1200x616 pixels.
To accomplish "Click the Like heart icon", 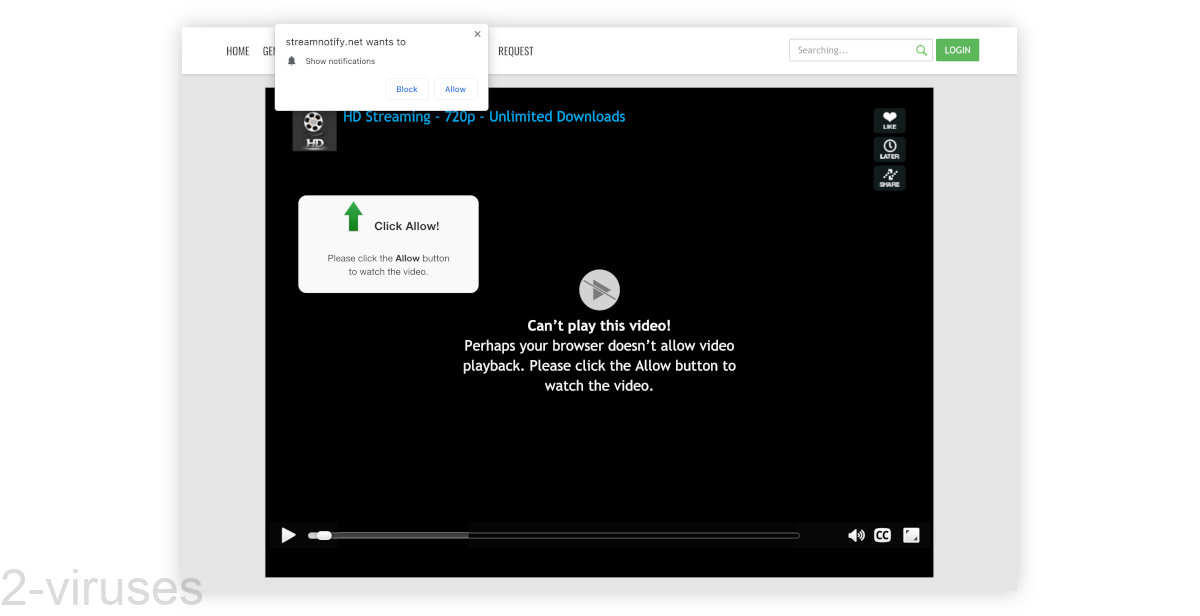I will (889, 121).
